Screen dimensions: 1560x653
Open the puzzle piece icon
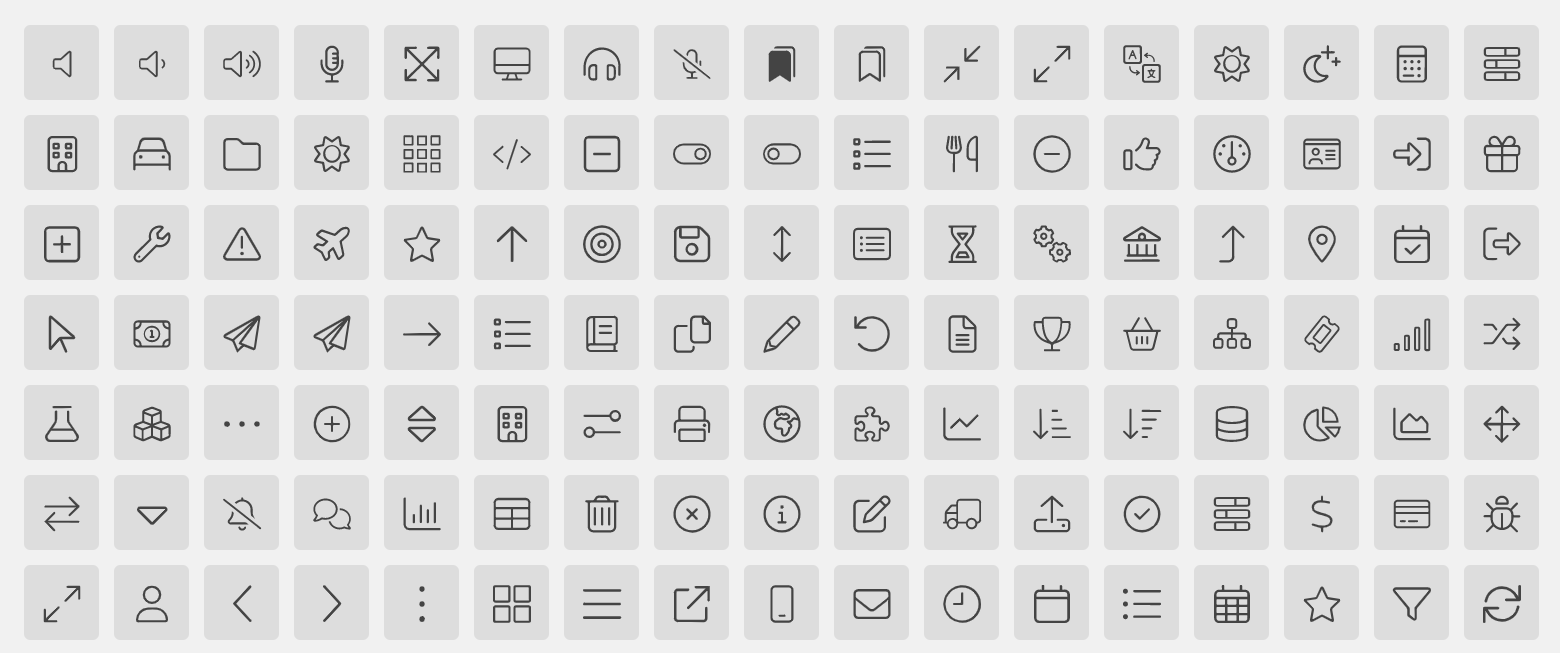872,423
